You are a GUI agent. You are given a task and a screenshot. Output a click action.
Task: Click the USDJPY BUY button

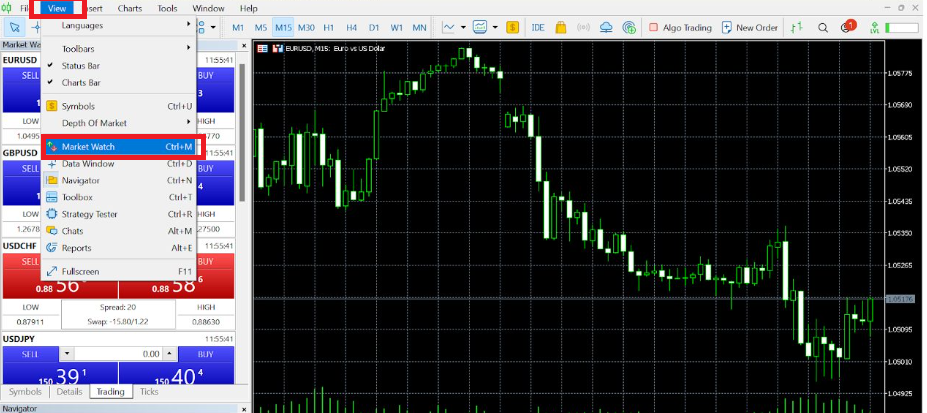tap(206, 354)
